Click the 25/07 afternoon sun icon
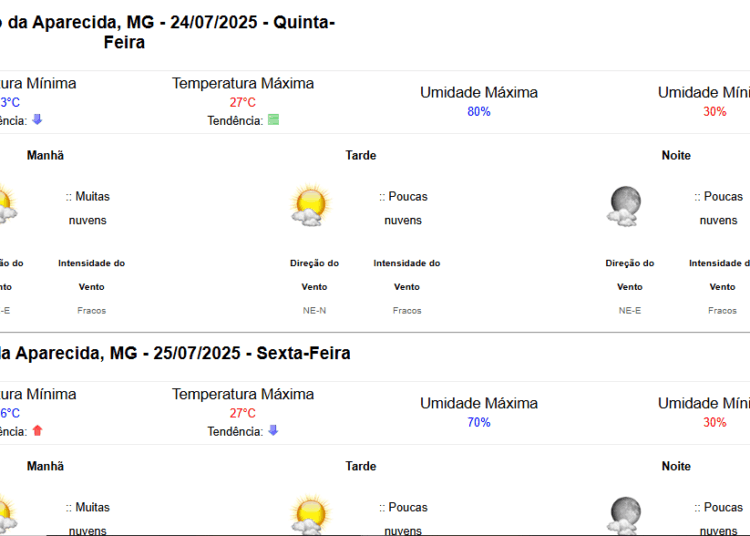Image resolution: width=750 pixels, height=536 pixels. click(x=310, y=515)
